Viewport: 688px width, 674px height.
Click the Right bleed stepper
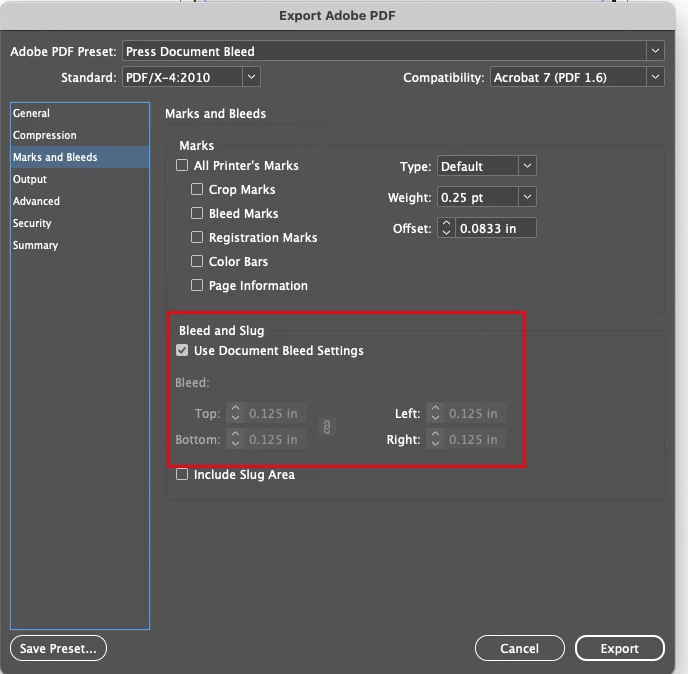[x=435, y=439]
